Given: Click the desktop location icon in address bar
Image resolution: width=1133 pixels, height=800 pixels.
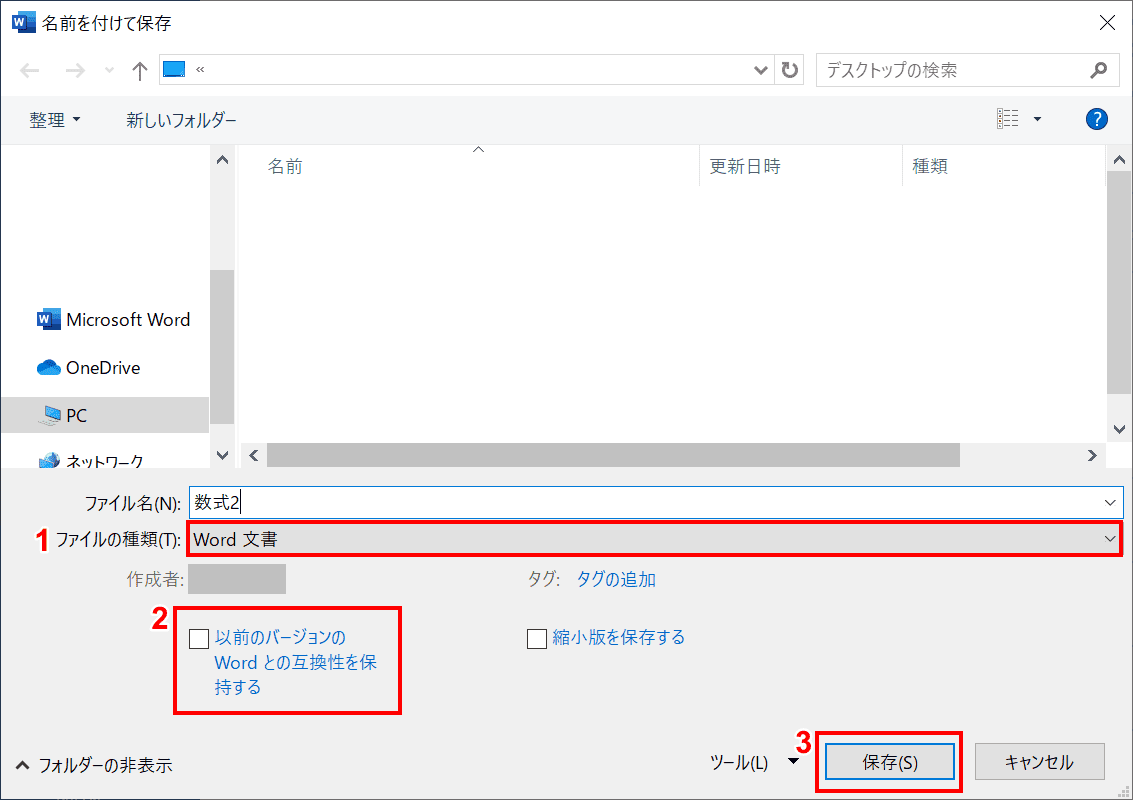Looking at the screenshot, I should click(x=174, y=69).
